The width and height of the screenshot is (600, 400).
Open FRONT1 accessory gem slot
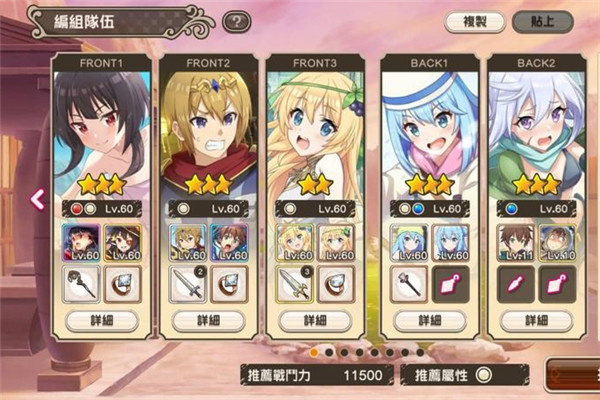pos(123,284)
